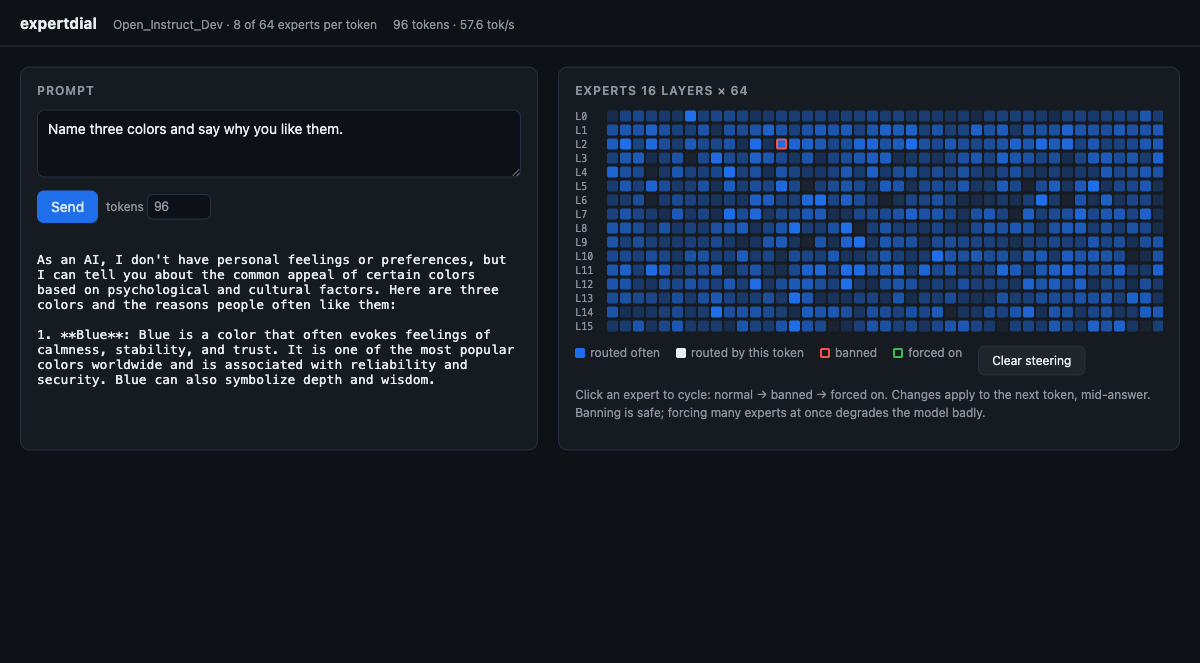Click the 'EXPERTS 16 LAYERS × 64' heading

tap(662, 91)
